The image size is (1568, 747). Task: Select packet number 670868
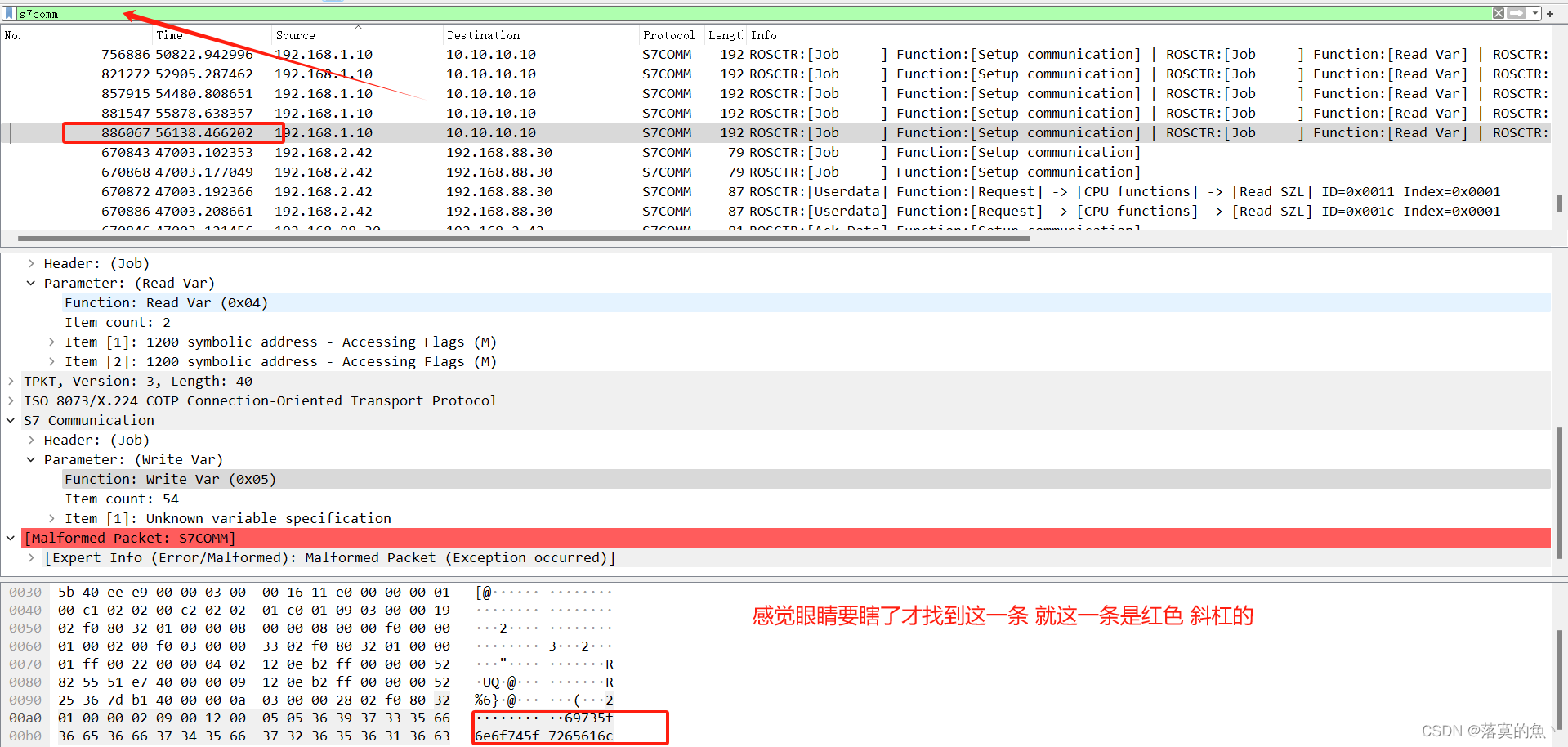776,172
